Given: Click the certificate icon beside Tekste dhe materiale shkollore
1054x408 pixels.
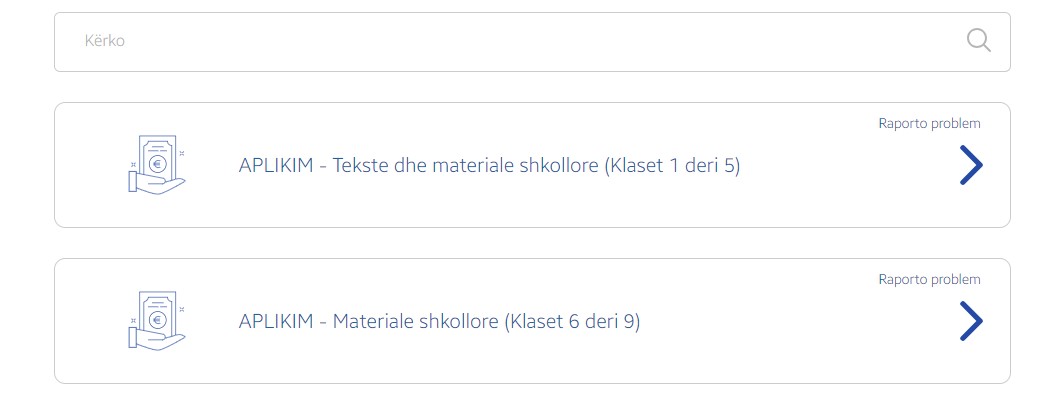Looking at the screenshot, I should coord(157,165).
